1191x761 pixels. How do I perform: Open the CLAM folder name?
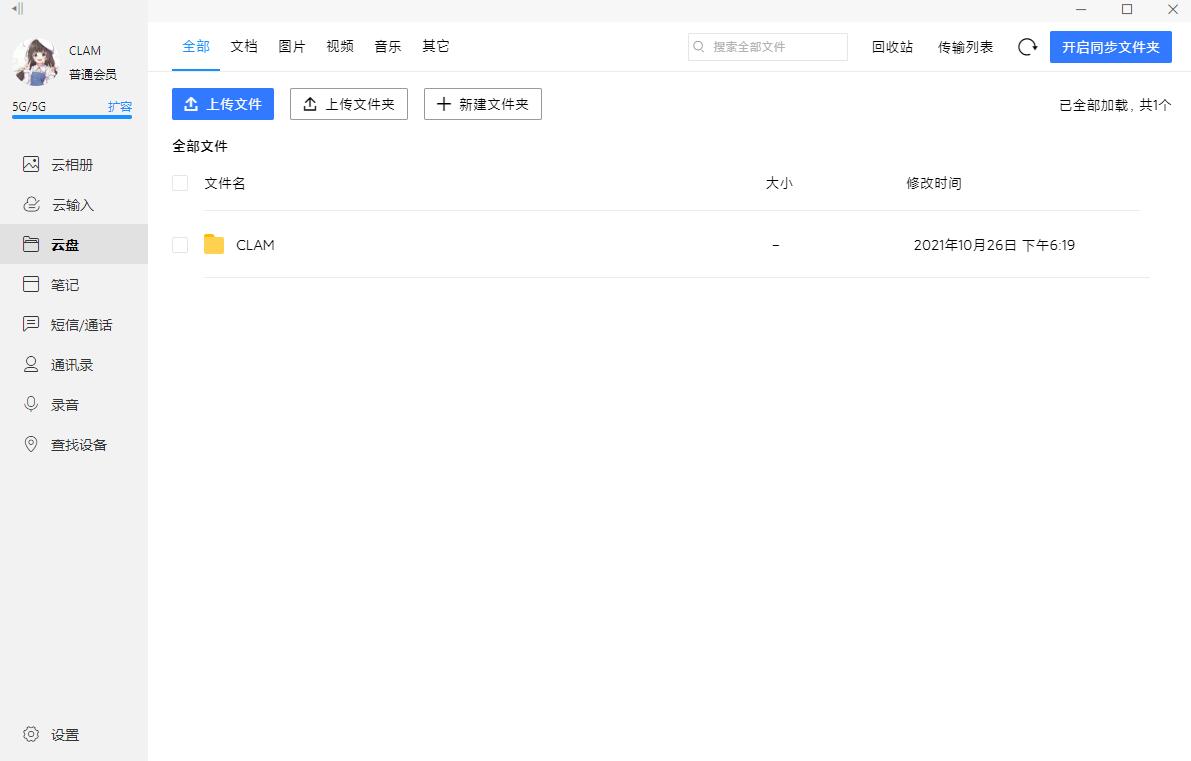(x=255, y=245)
